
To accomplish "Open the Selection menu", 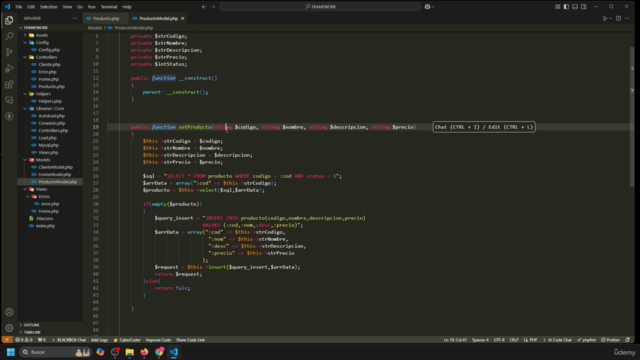I will click(x=49, y=7).
